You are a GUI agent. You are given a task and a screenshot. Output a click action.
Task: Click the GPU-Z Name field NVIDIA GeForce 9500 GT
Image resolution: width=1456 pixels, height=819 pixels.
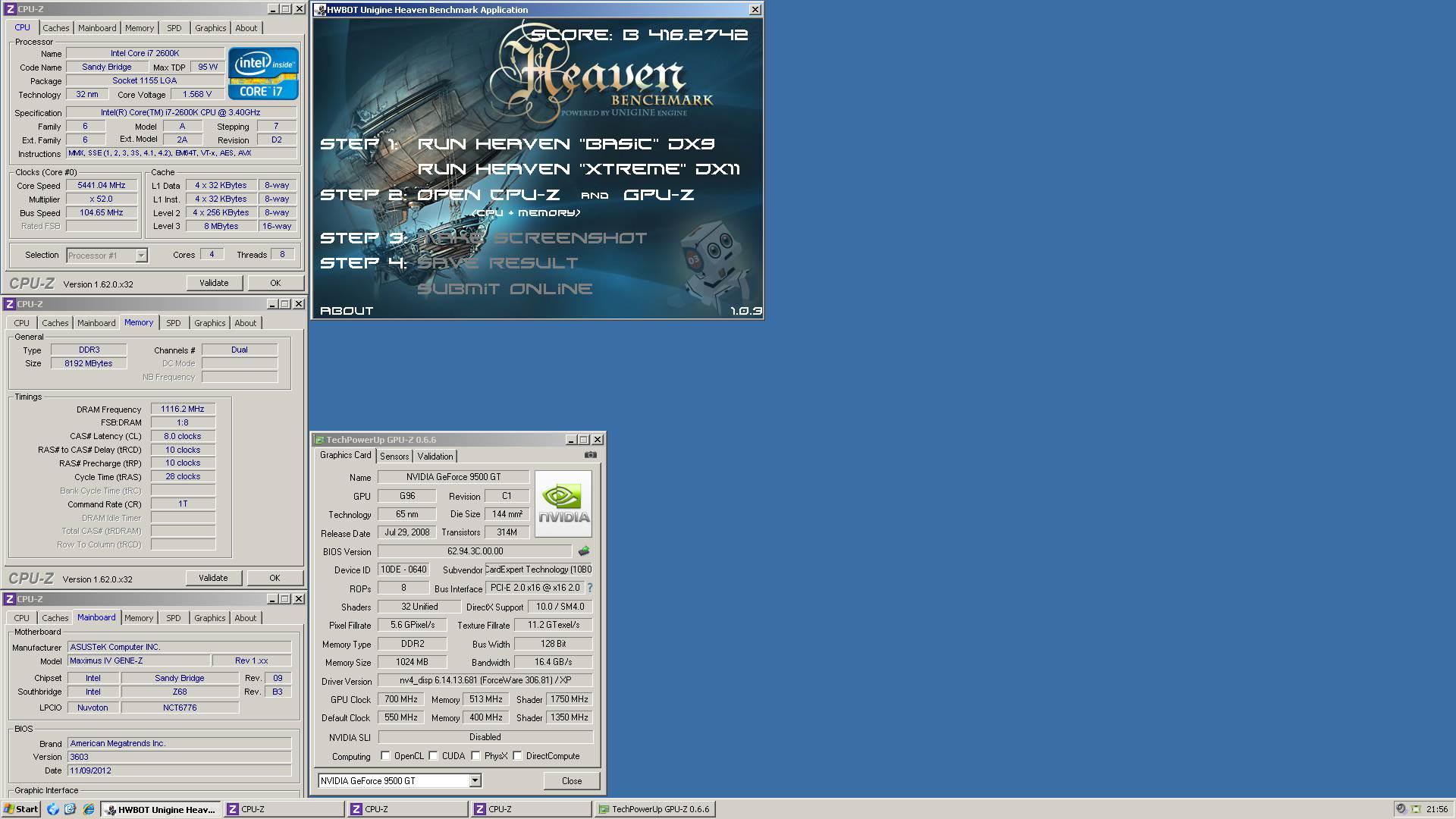[x=453, y=477]
